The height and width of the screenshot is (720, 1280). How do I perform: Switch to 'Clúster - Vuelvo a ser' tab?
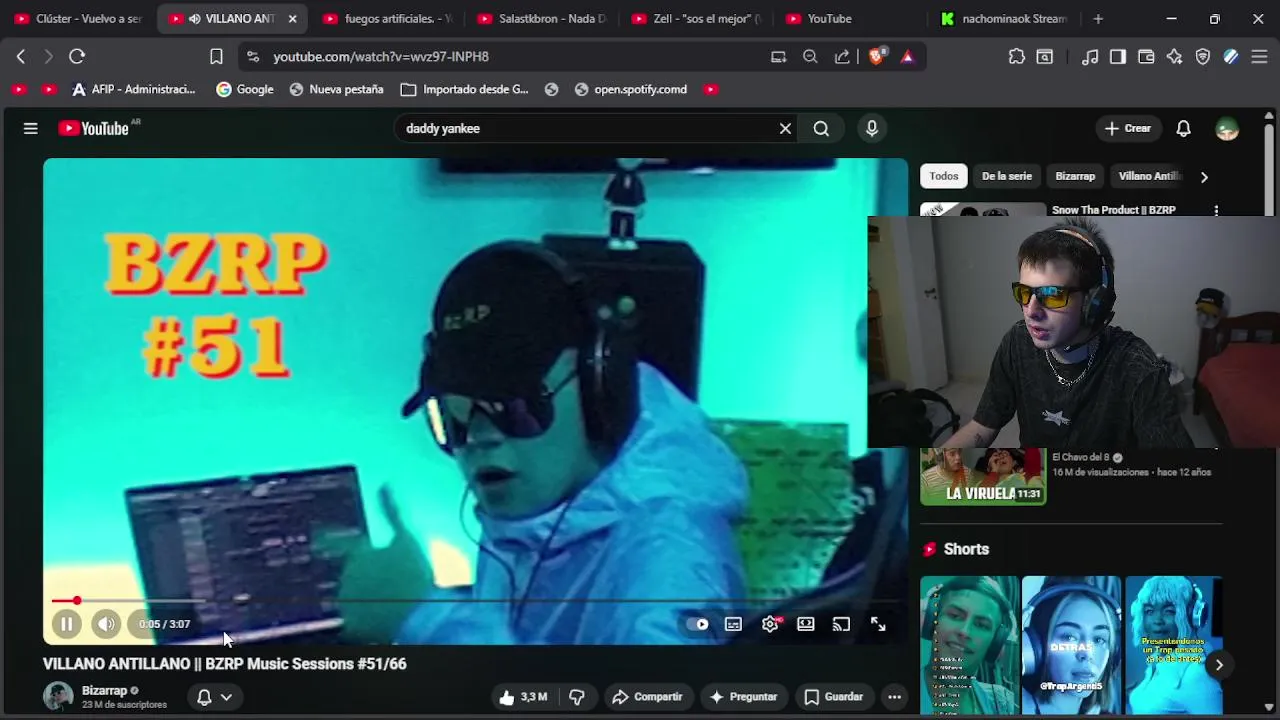point(78,18)
